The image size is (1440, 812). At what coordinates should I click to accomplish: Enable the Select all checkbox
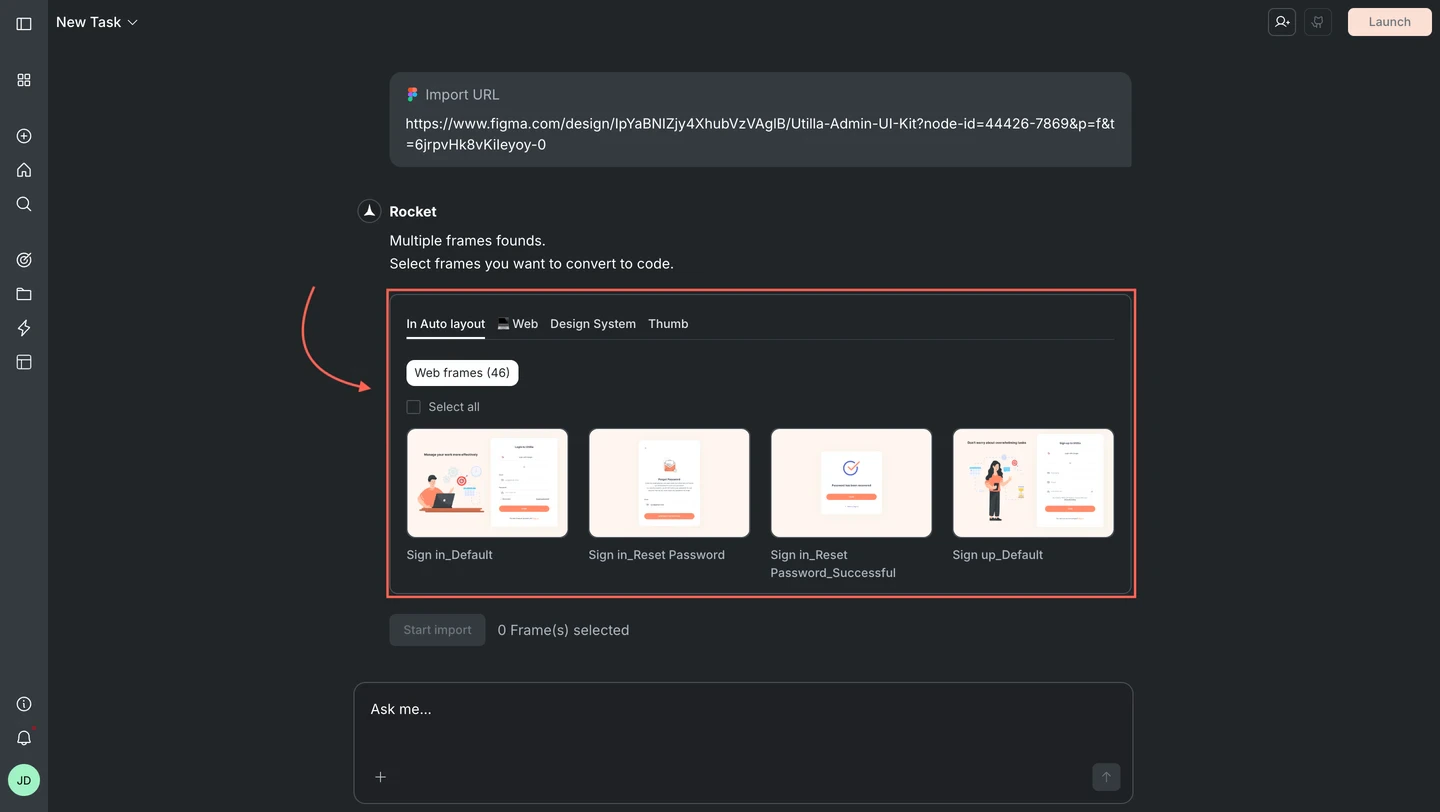point(413,406)
